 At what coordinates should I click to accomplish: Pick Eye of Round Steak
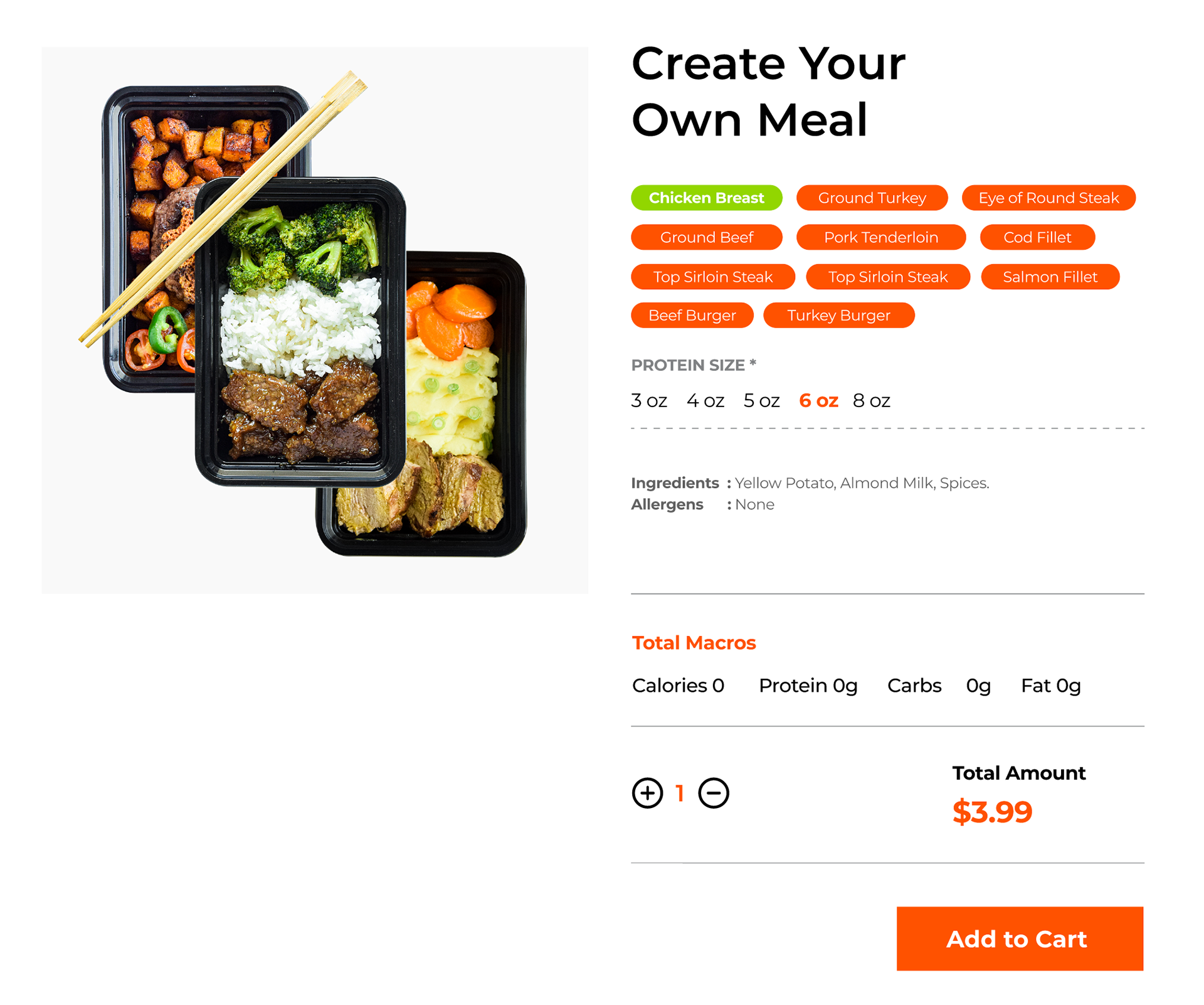coord(1048,198)
